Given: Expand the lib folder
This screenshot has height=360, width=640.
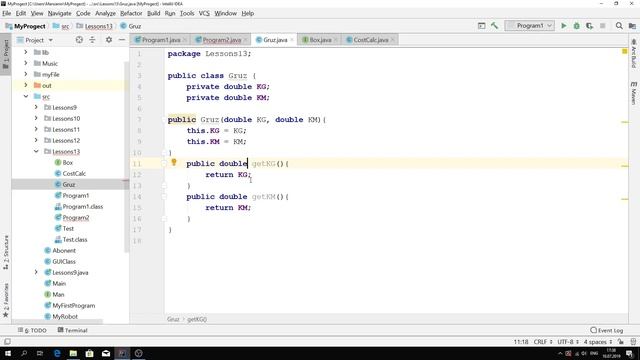Looking at the screenshot, I should tap(26, 52).
